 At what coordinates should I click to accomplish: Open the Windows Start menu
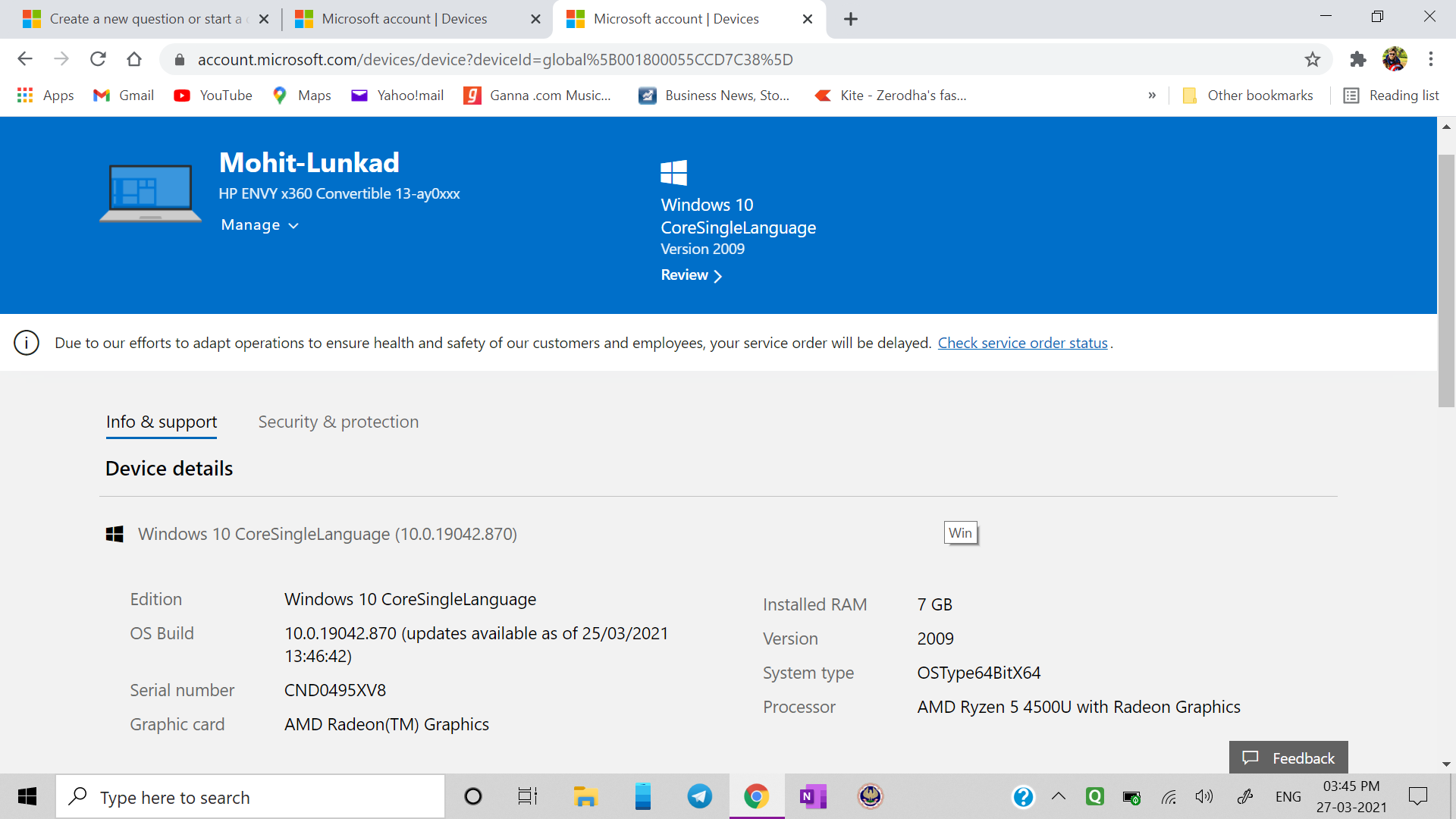(27, 796)
